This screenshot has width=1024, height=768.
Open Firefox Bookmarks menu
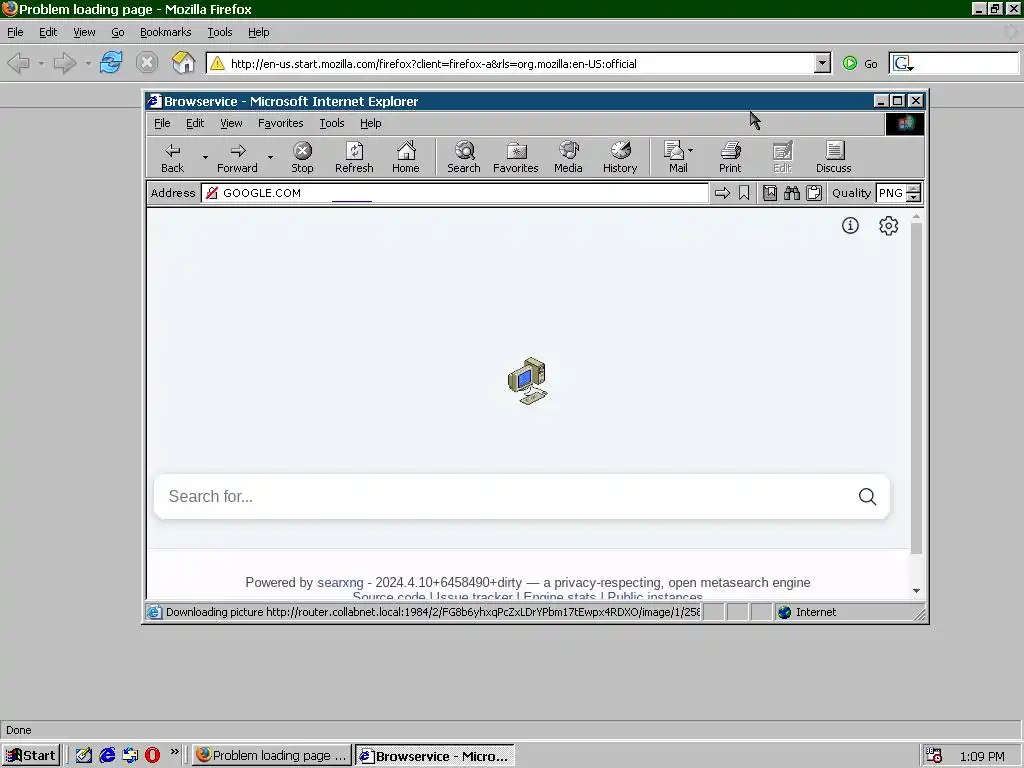(165, 32)
